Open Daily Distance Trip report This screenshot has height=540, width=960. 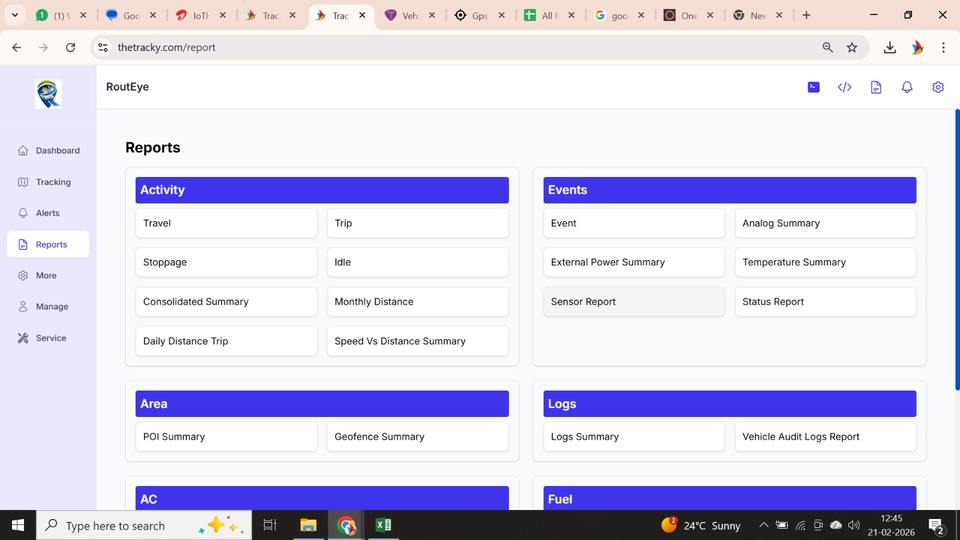226,341
